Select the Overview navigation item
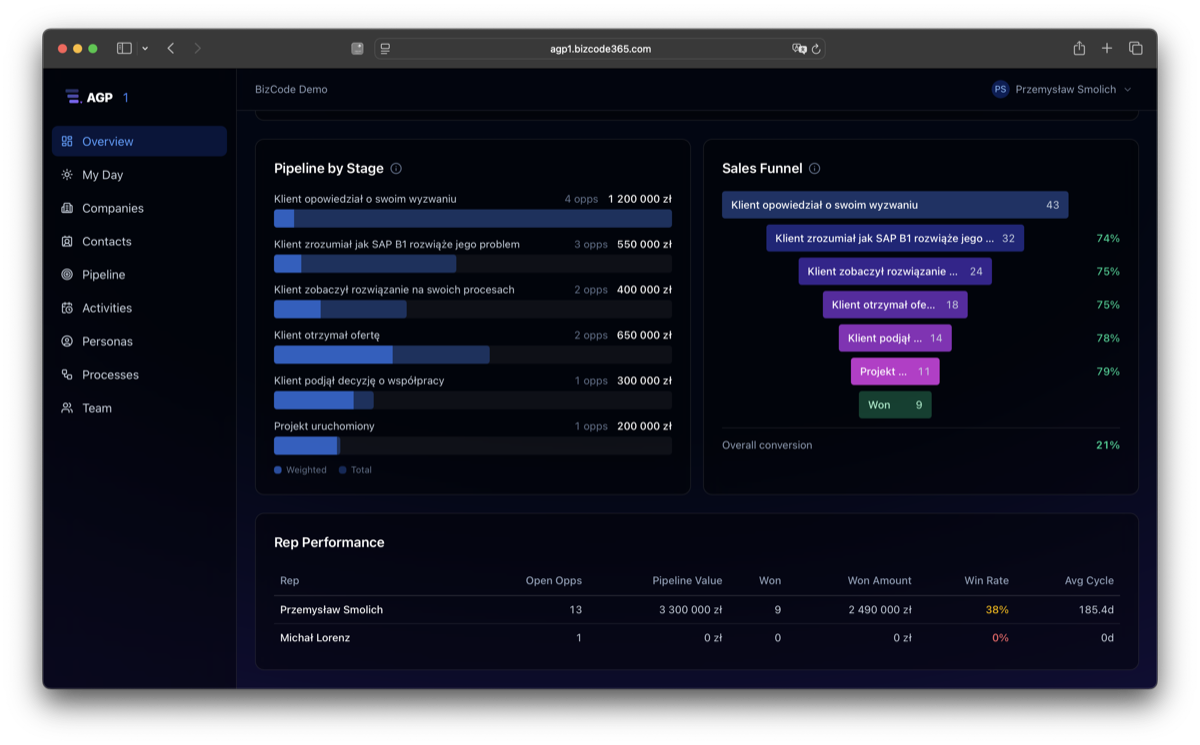The width and height of the screenshot is (1200, 745). coord(106,141)
